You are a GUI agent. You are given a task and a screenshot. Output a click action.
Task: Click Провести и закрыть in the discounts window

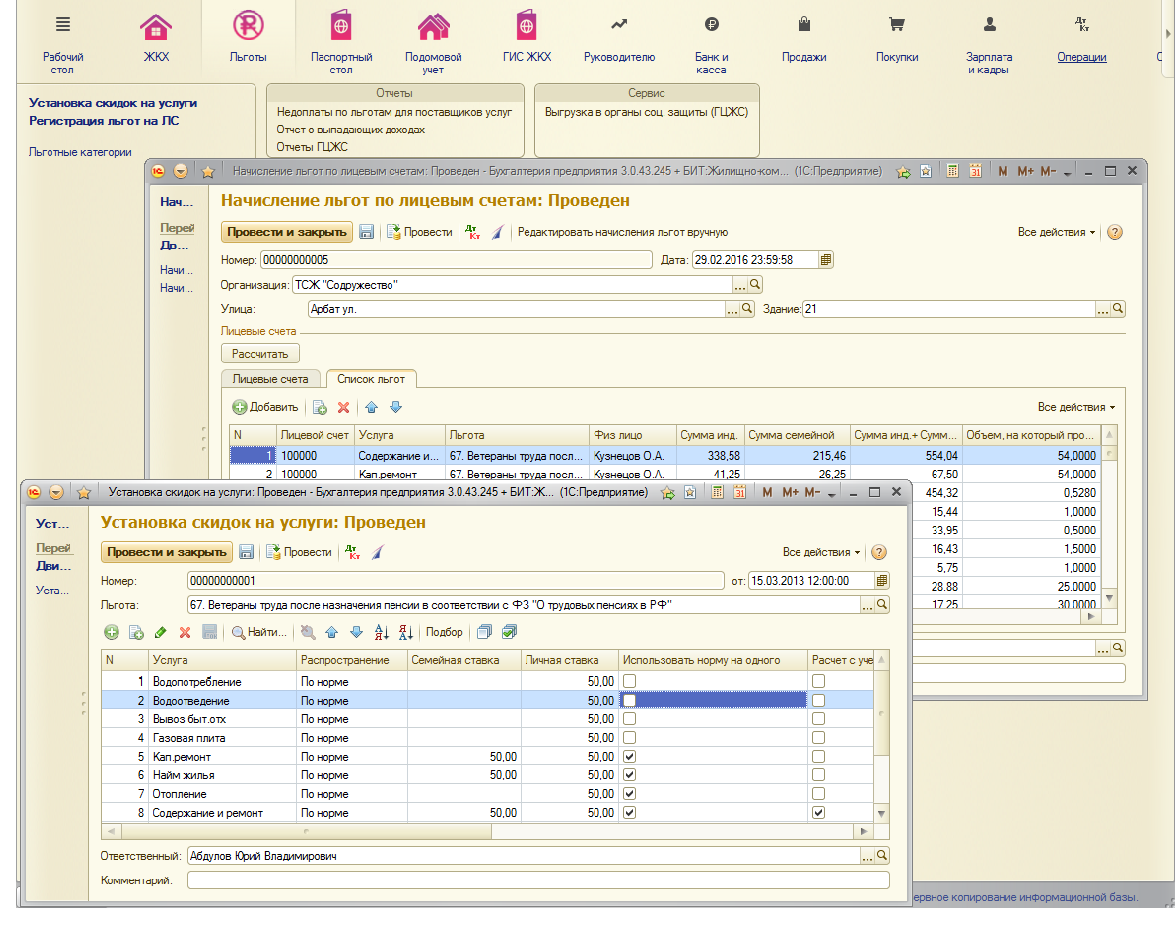[x=166, y=552]
